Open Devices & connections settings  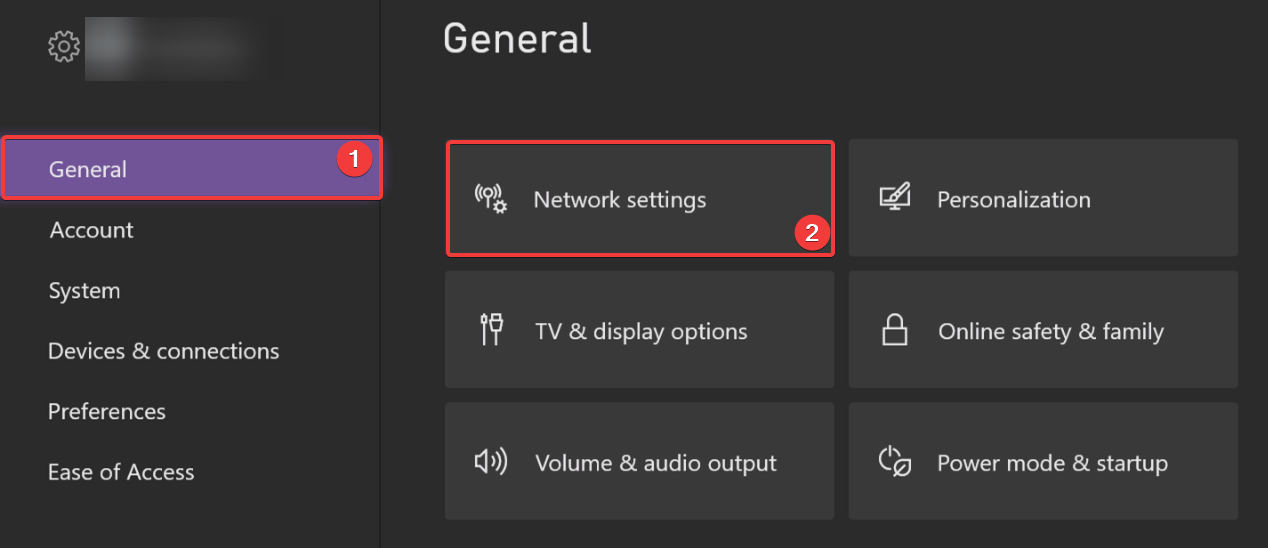[x=164, y=351]
